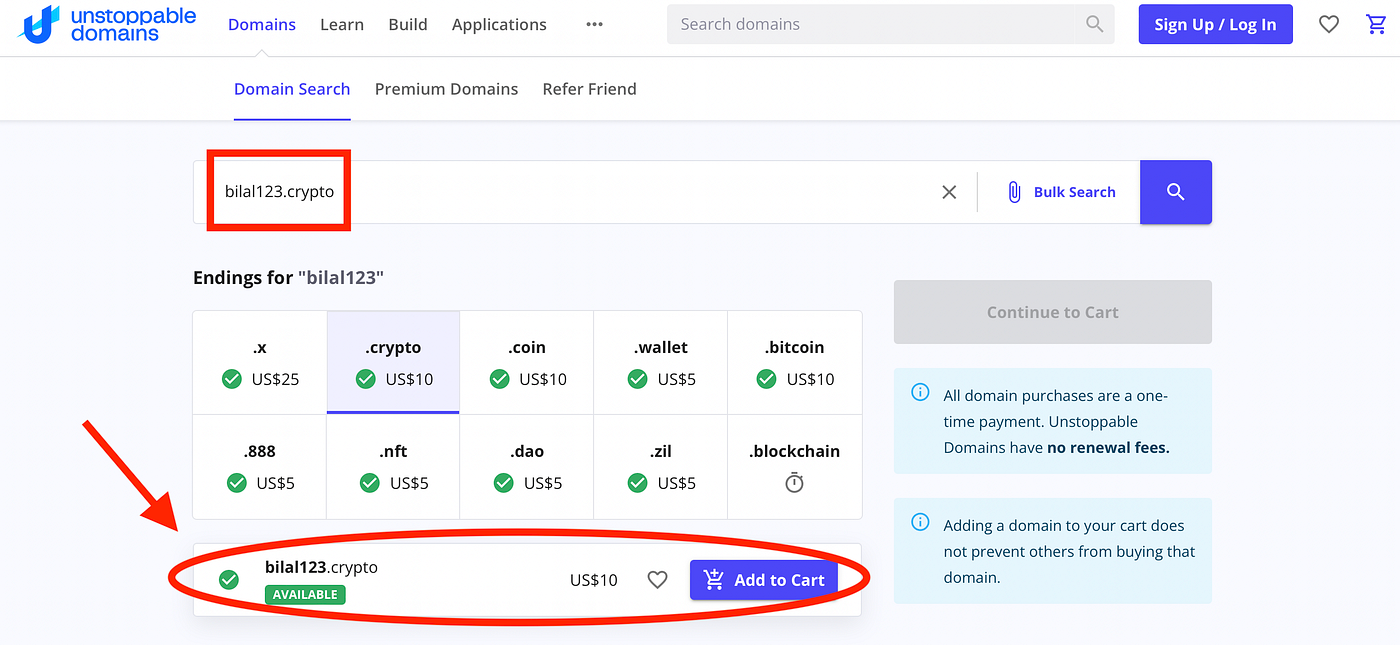Go to Refer Friend tab
This screenshot has height=645, width=1400.
589,89
